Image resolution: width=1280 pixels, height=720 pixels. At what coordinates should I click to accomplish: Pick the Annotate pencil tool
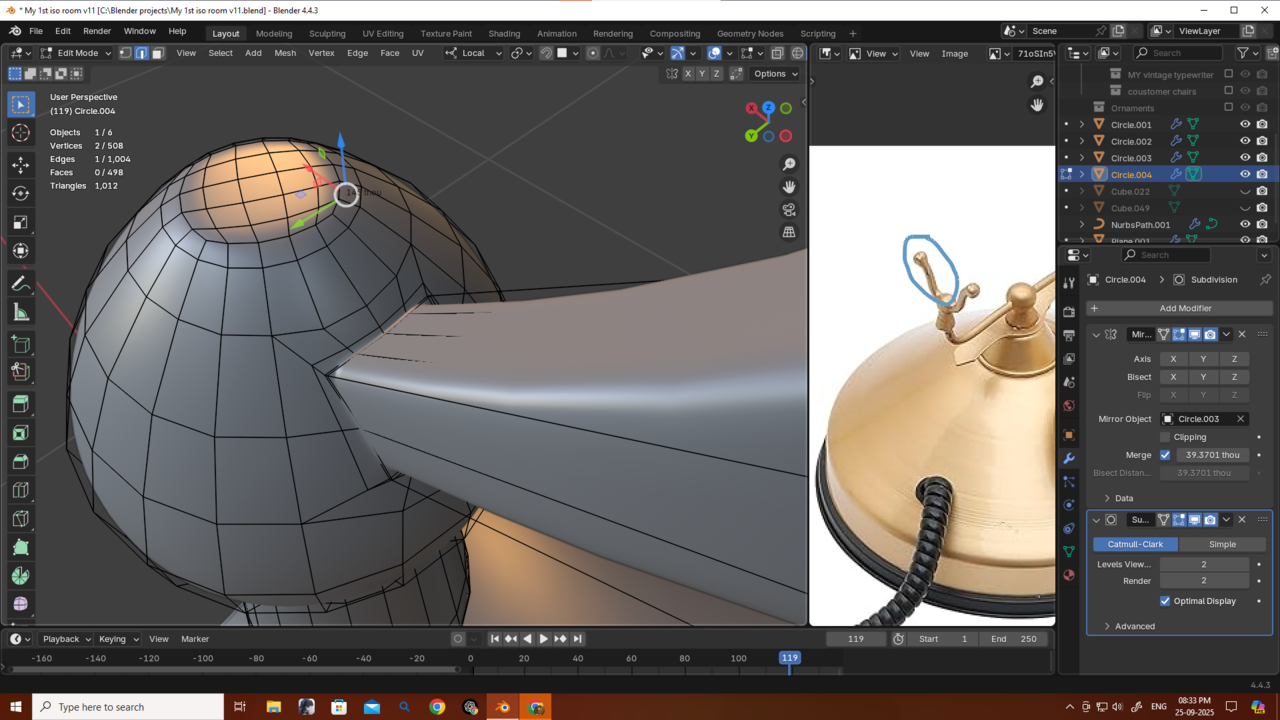[x=20, y=284]
